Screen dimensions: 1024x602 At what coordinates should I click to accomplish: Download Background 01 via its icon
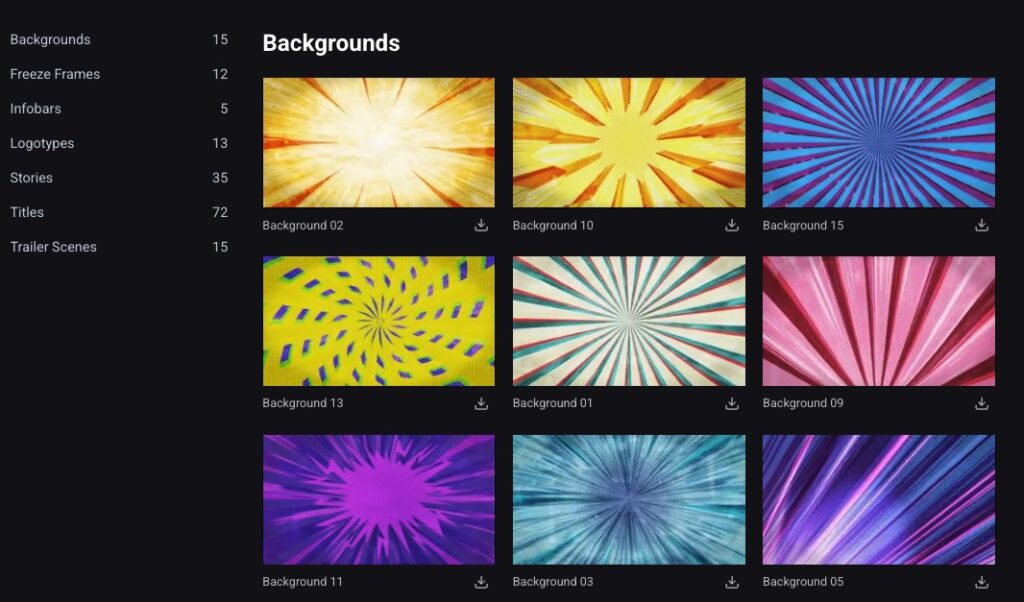732,403
